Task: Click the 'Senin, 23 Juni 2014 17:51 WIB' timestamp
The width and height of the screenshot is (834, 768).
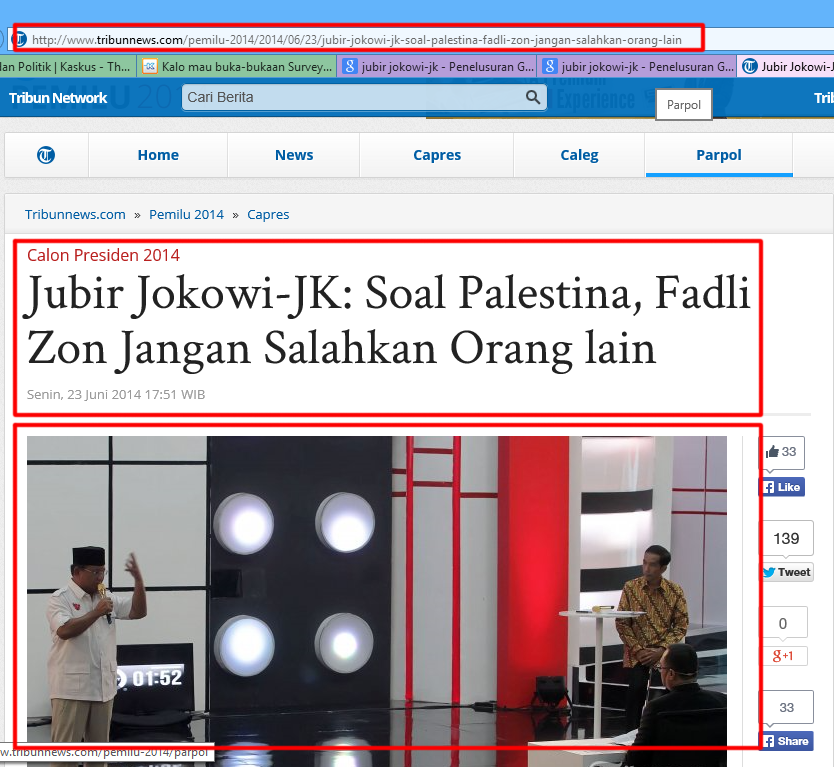Action: tap(116, 395)
